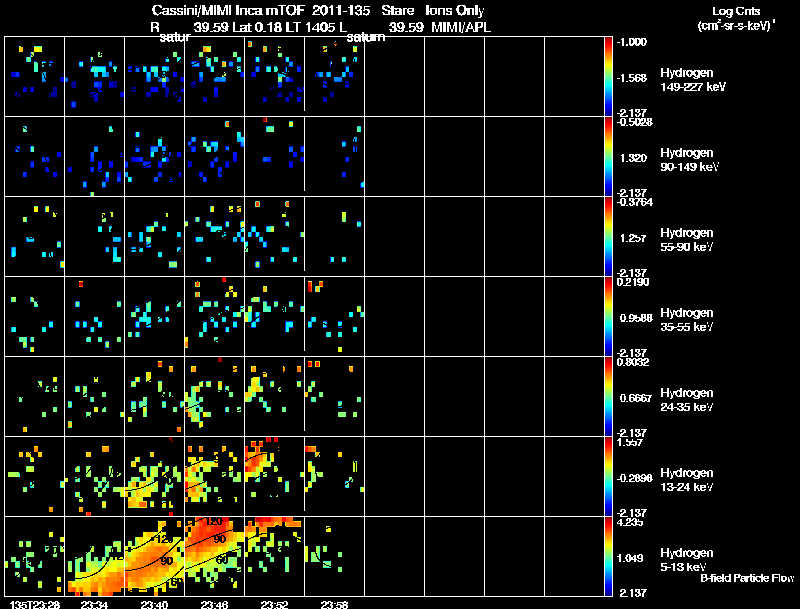Click the colorbar value '0.6667'

pyautogui.click(x=636, y=398)
